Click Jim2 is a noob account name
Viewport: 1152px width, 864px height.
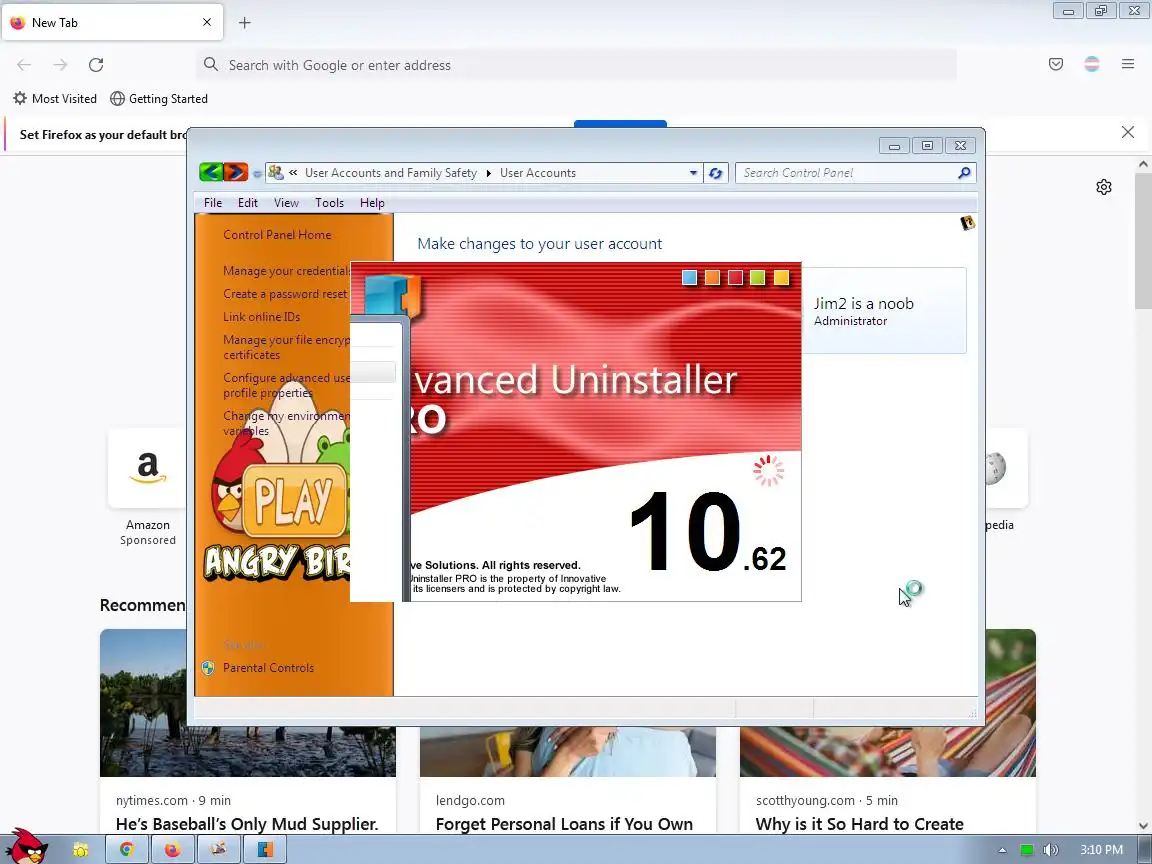(x=863, y=303)
